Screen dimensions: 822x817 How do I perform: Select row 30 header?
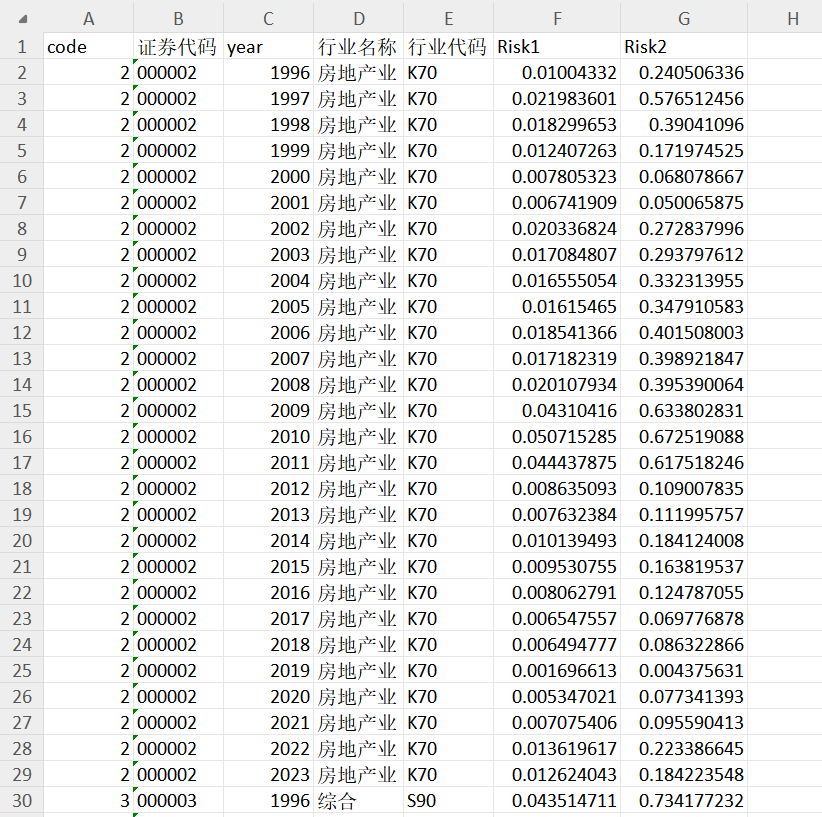[x=21, y=800]
